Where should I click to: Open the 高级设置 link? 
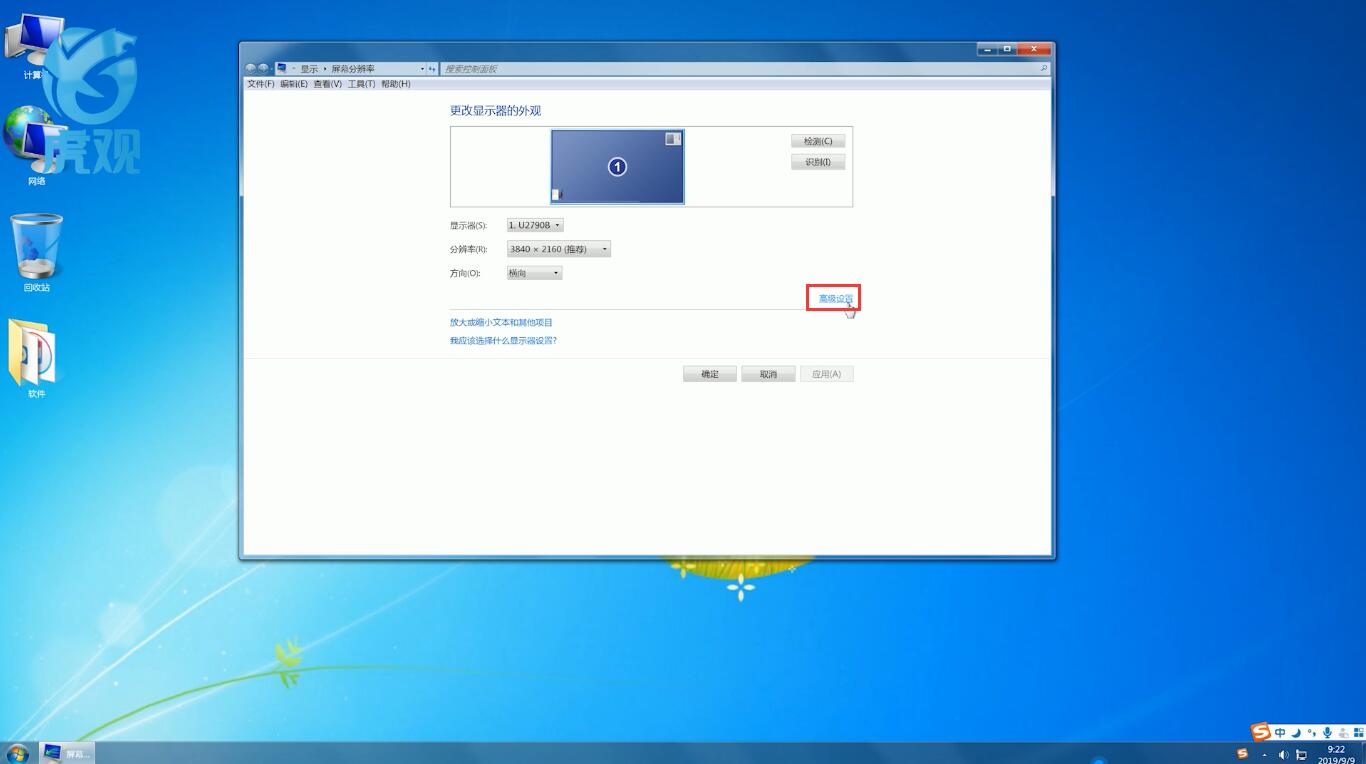pyautogui.click(x=836, y=298)
